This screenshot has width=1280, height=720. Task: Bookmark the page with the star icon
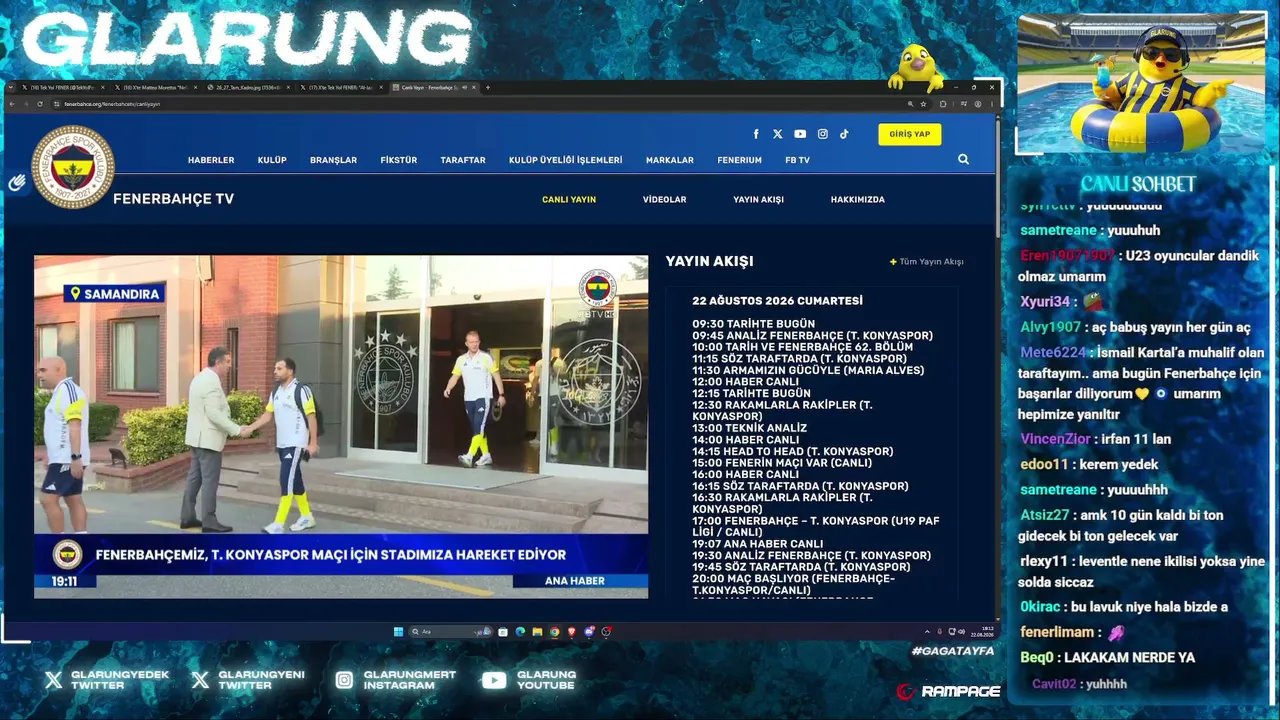(x=923, y=103)
